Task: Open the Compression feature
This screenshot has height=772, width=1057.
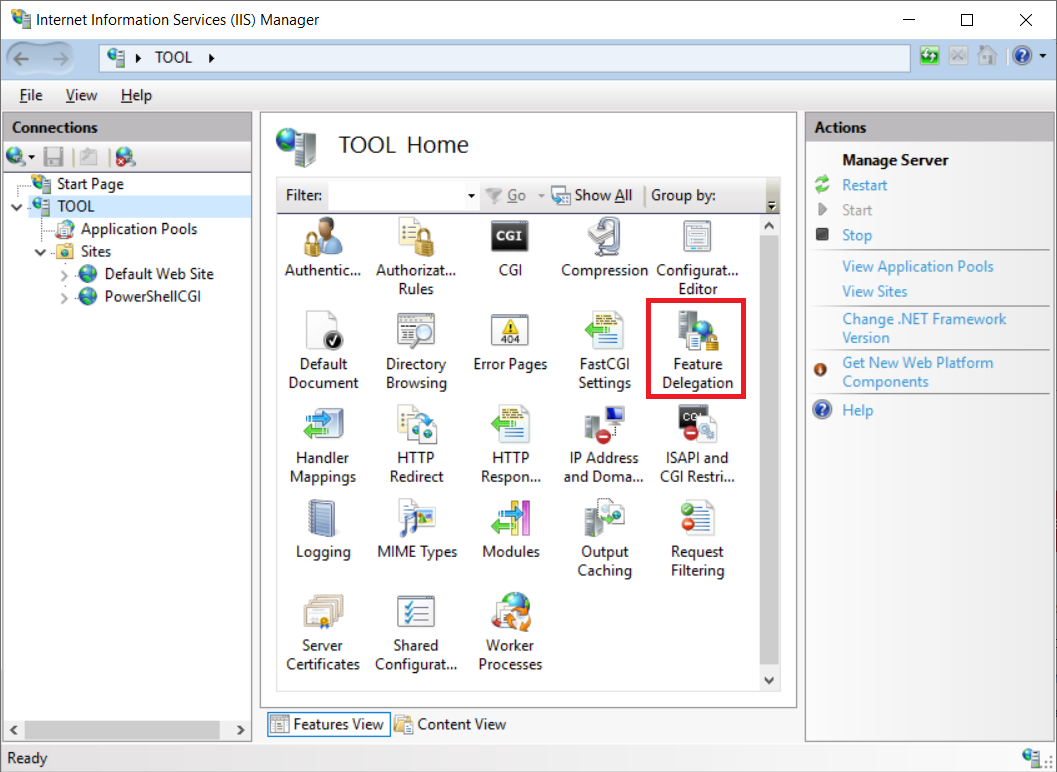Action: click(604, 247)
